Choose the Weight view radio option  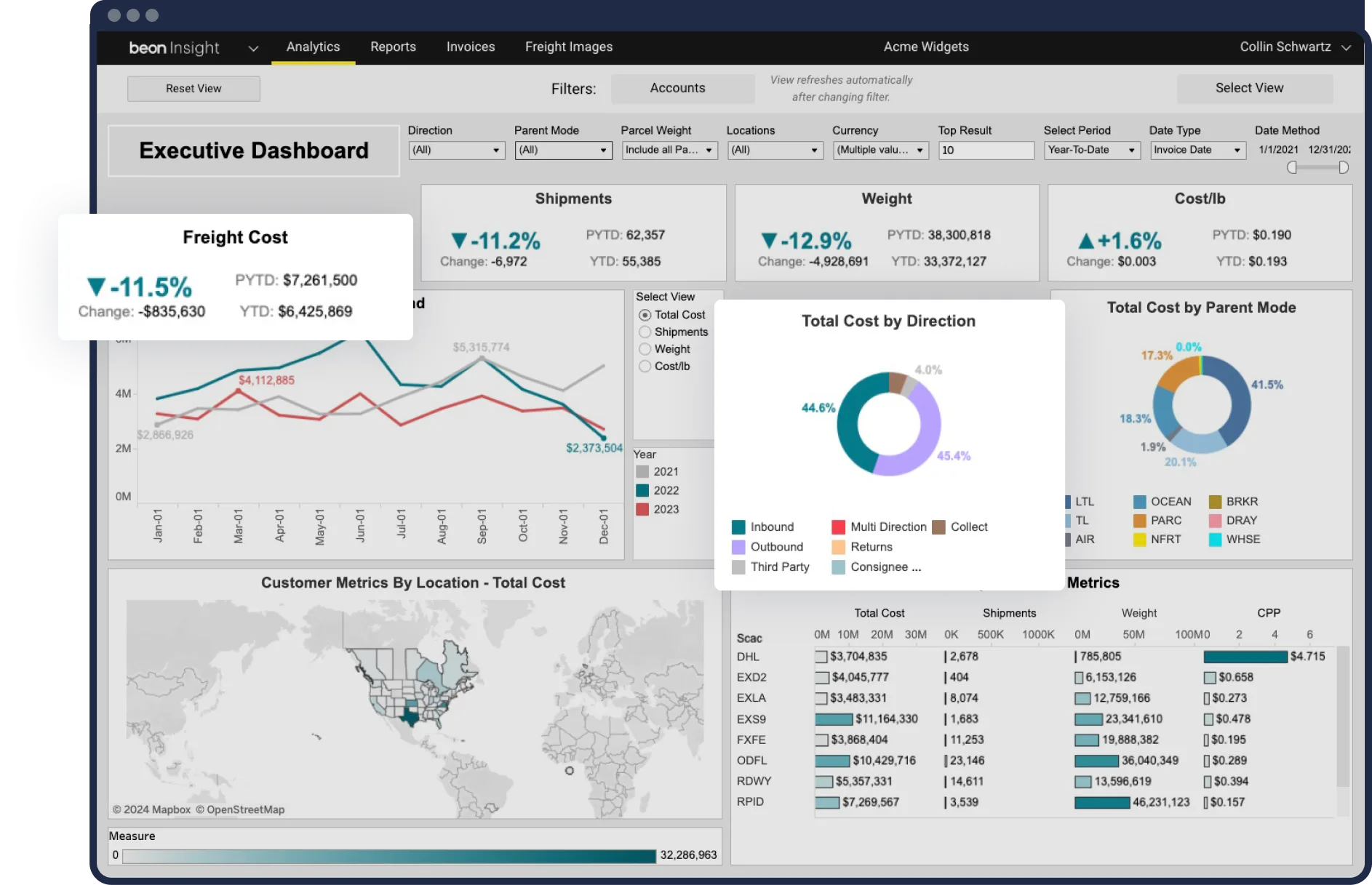coord(645,350)
